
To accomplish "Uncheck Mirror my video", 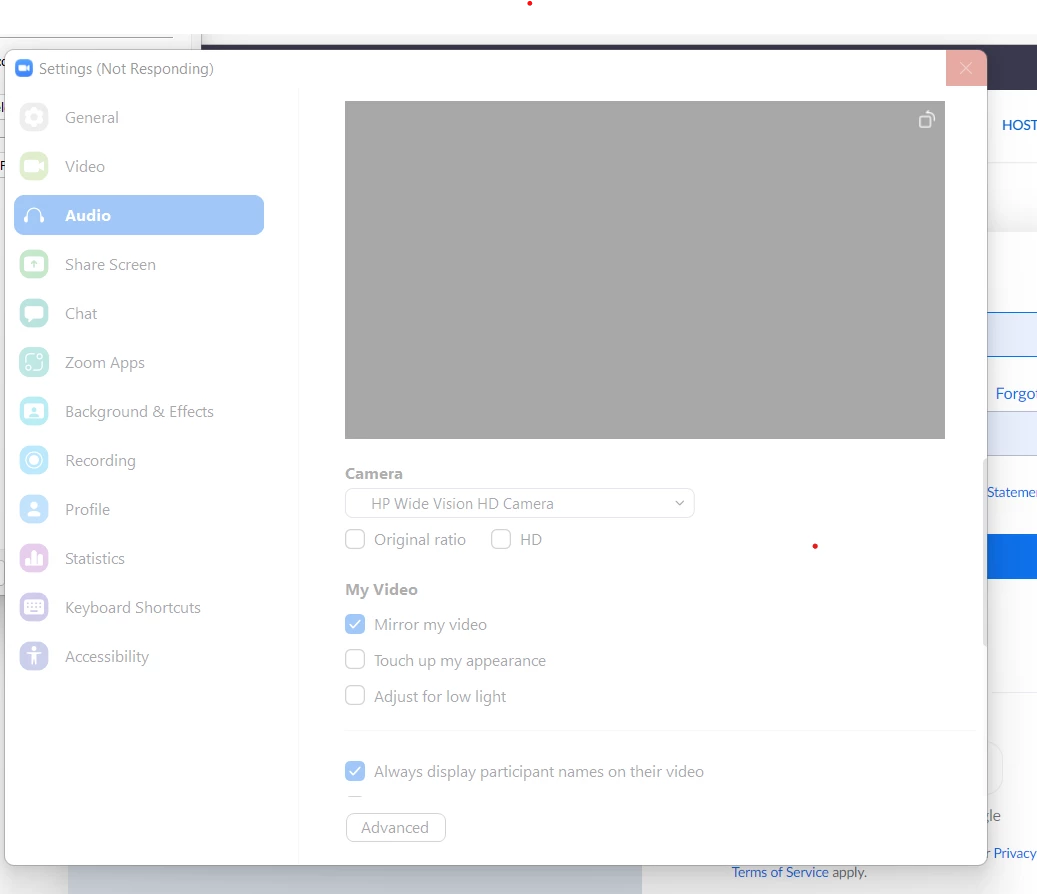I will tap(355, 624).
